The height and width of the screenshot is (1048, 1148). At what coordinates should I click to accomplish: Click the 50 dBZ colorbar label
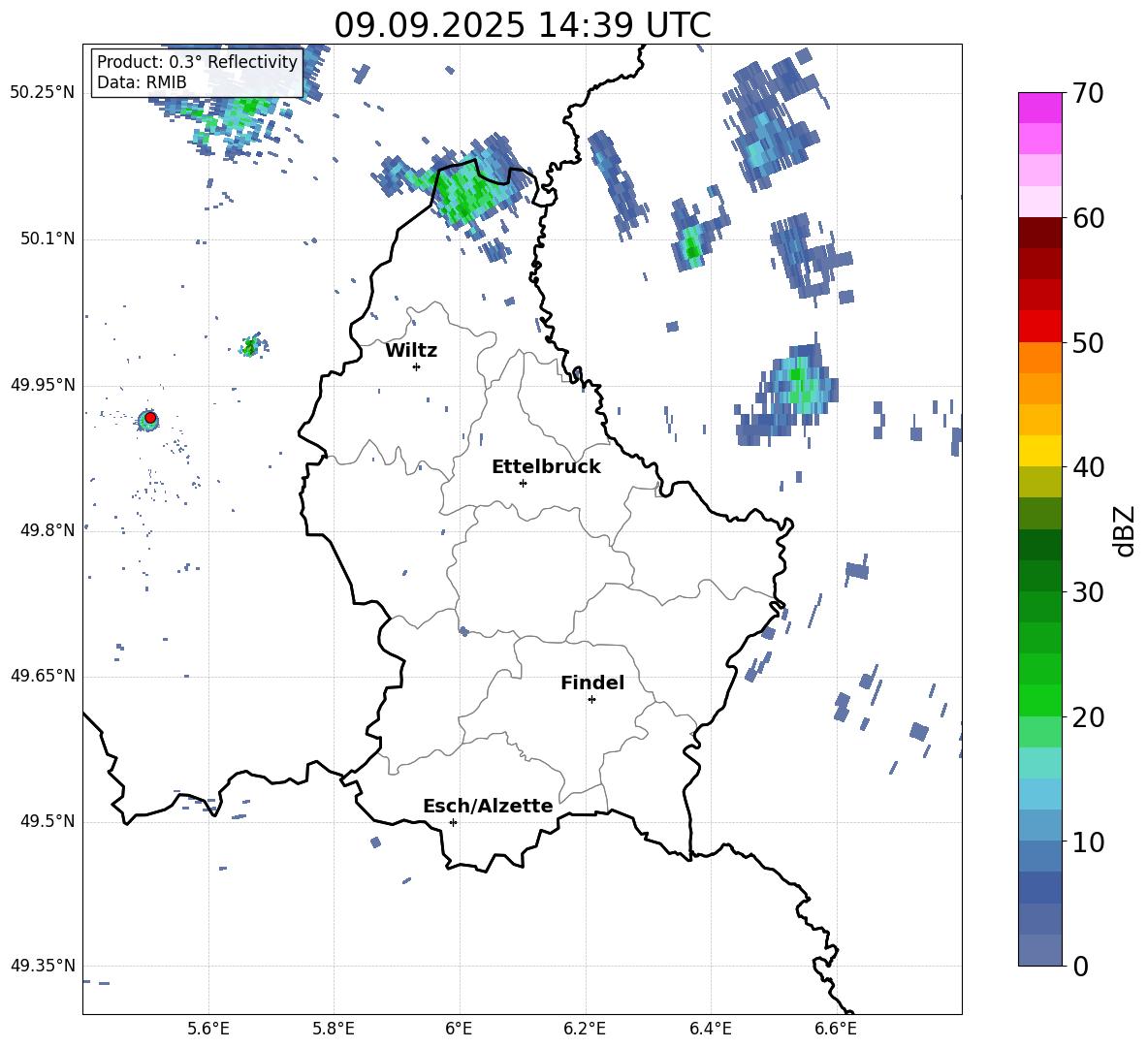(1087, 343)
